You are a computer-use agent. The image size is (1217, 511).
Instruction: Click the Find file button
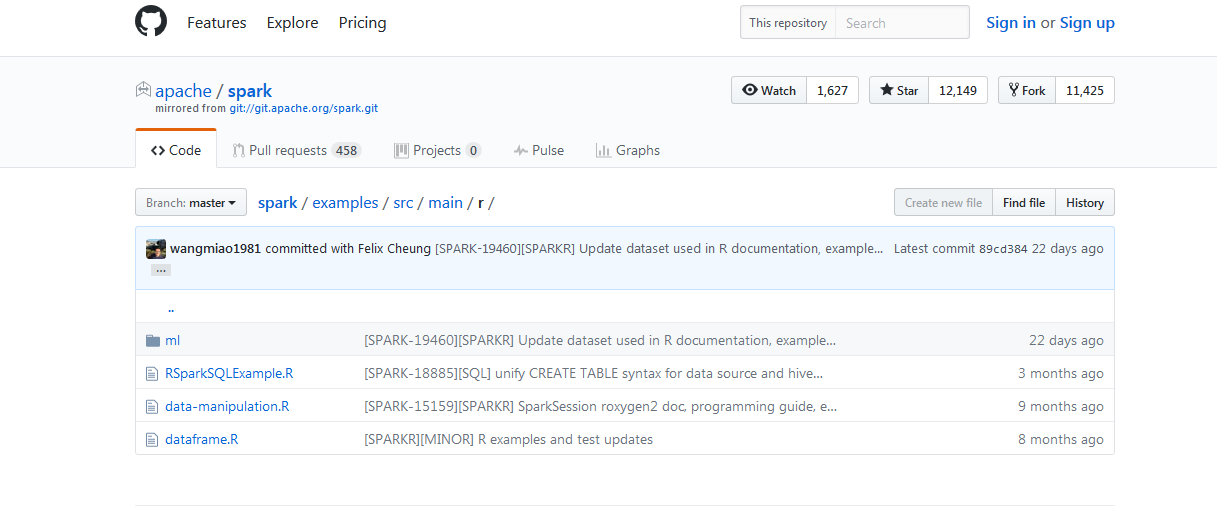(1024, 202)
